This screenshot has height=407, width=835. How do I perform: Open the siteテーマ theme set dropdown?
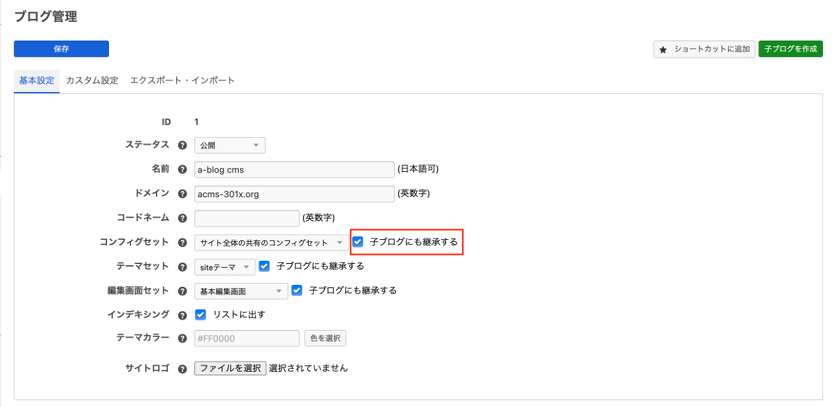224,267
